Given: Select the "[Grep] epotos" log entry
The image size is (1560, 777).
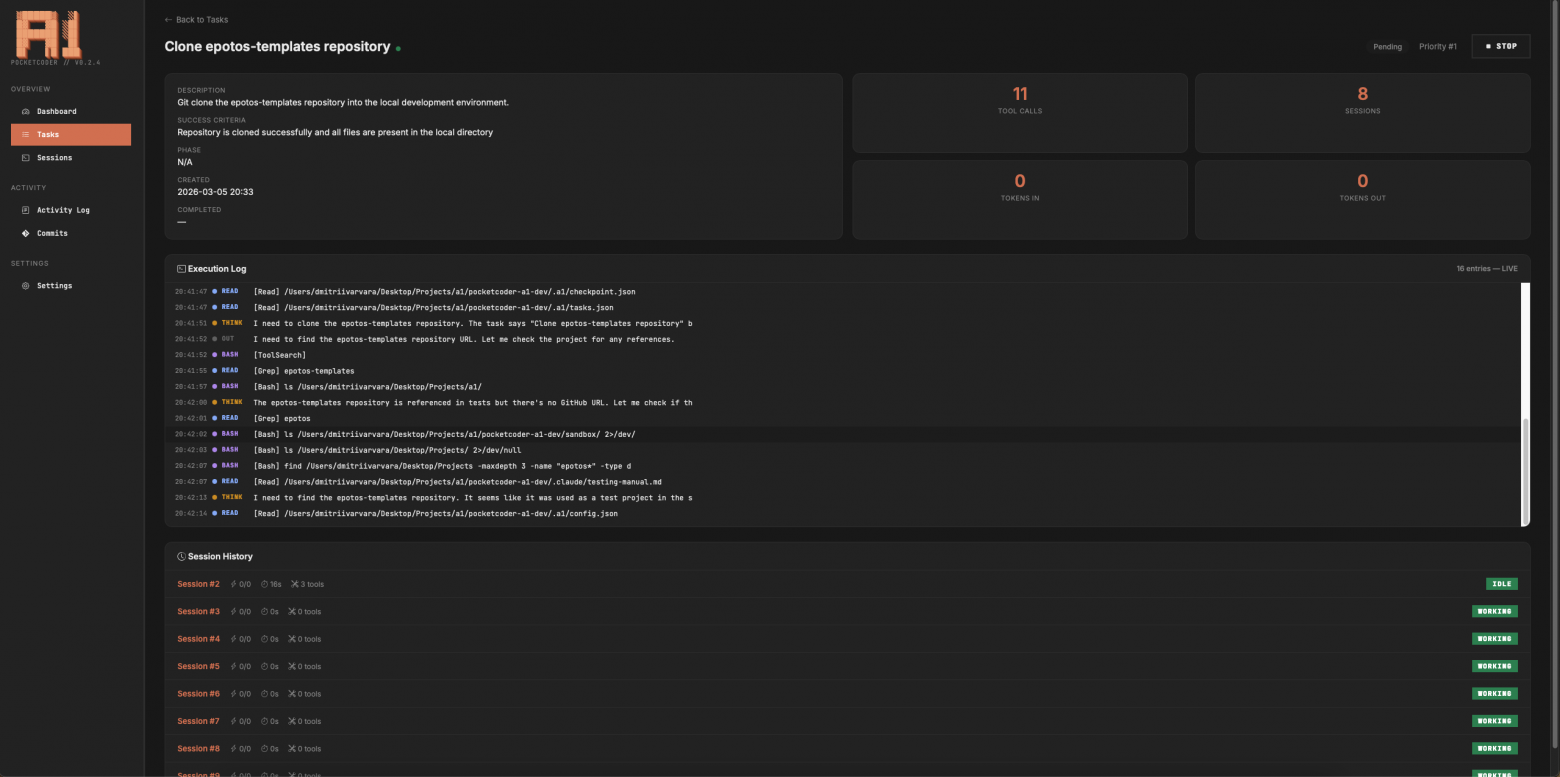Looking at the screenshot, I should [x=843, y=418].
